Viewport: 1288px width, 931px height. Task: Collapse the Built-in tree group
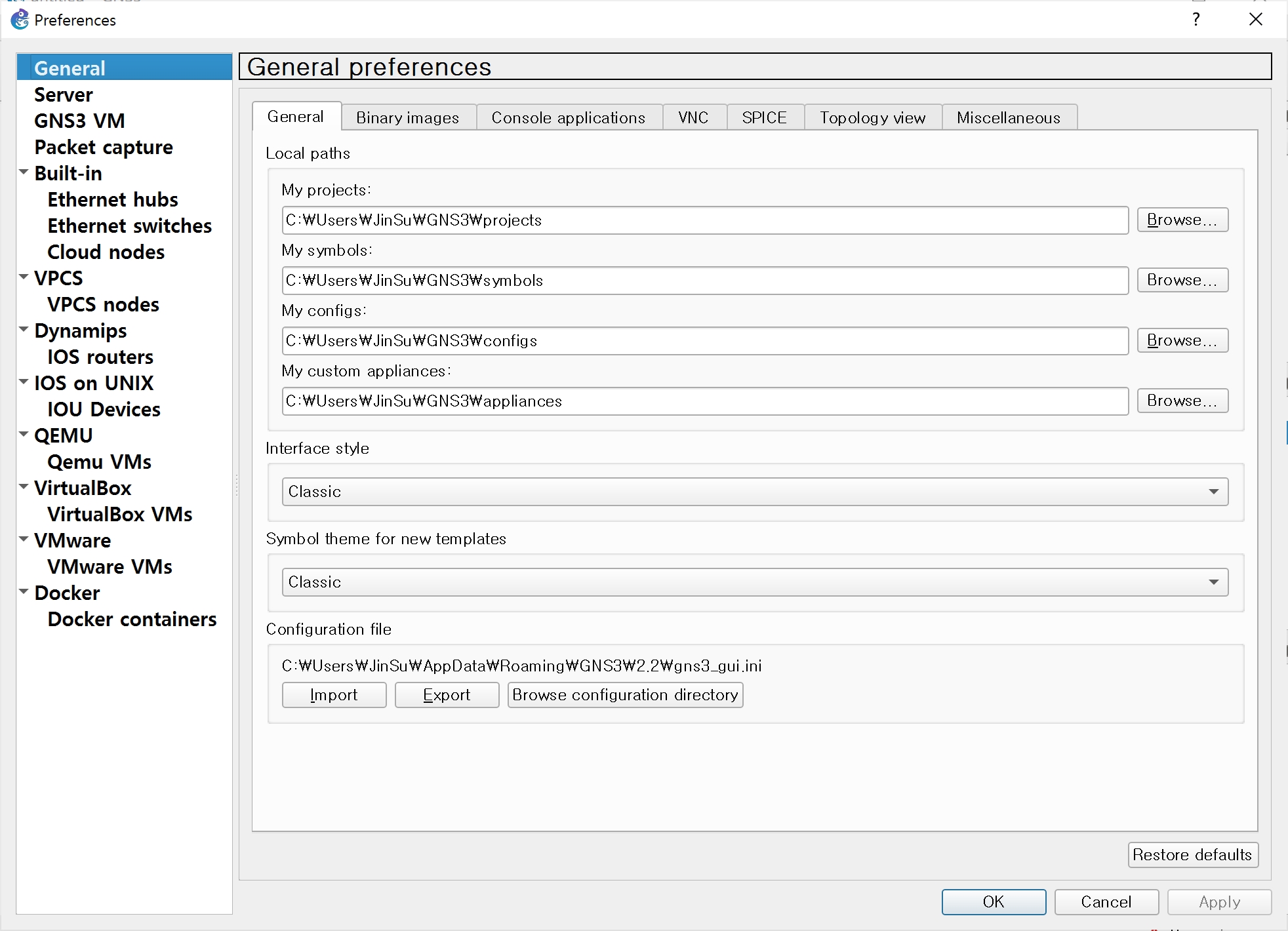pos(24,172)
